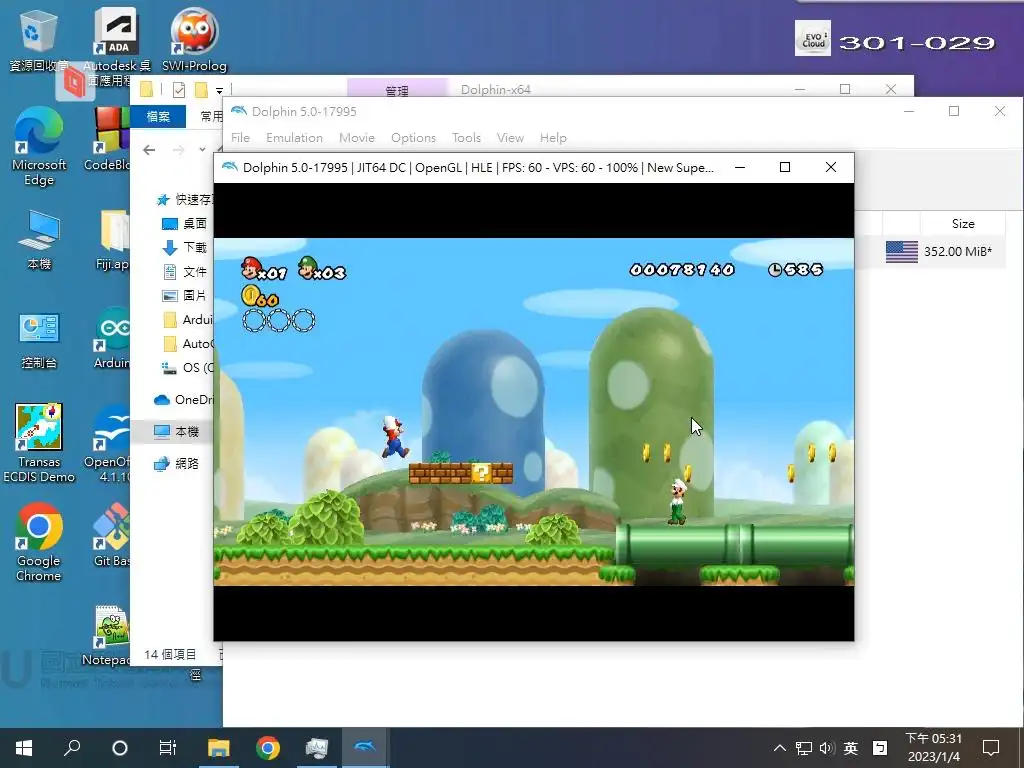Screen dimensions: 1024x768
Task: Open notification center icon
Action: 991,748
